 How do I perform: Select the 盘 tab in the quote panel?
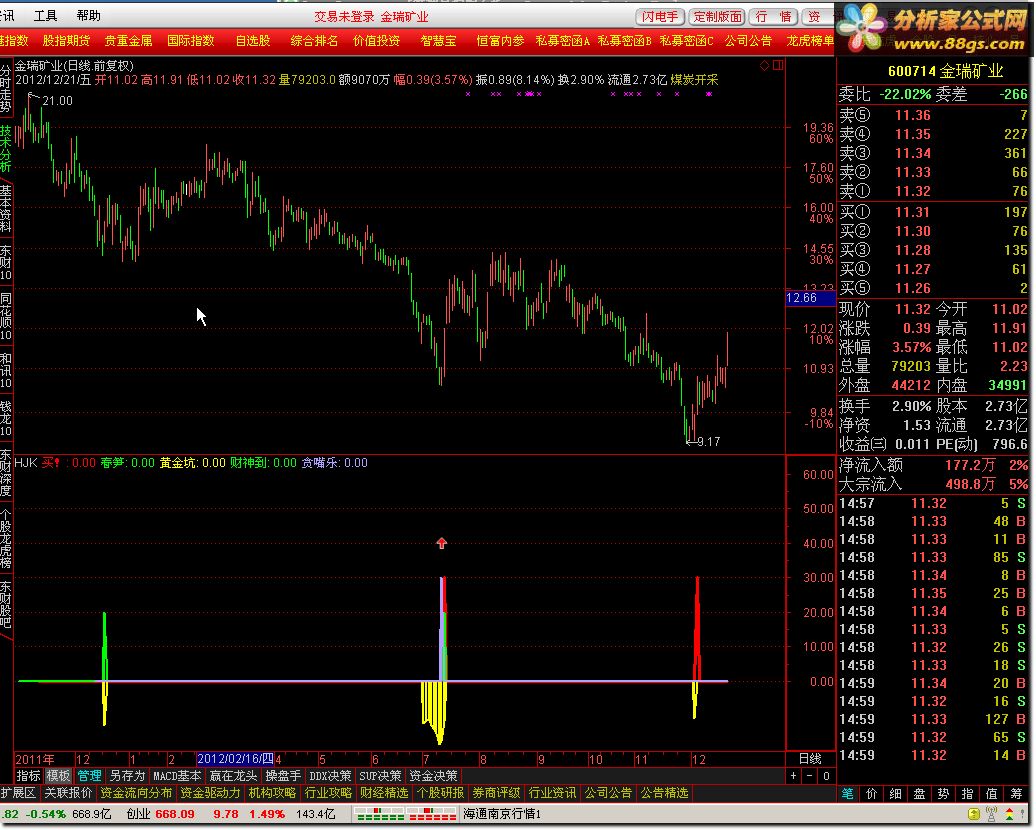[919, 794]
